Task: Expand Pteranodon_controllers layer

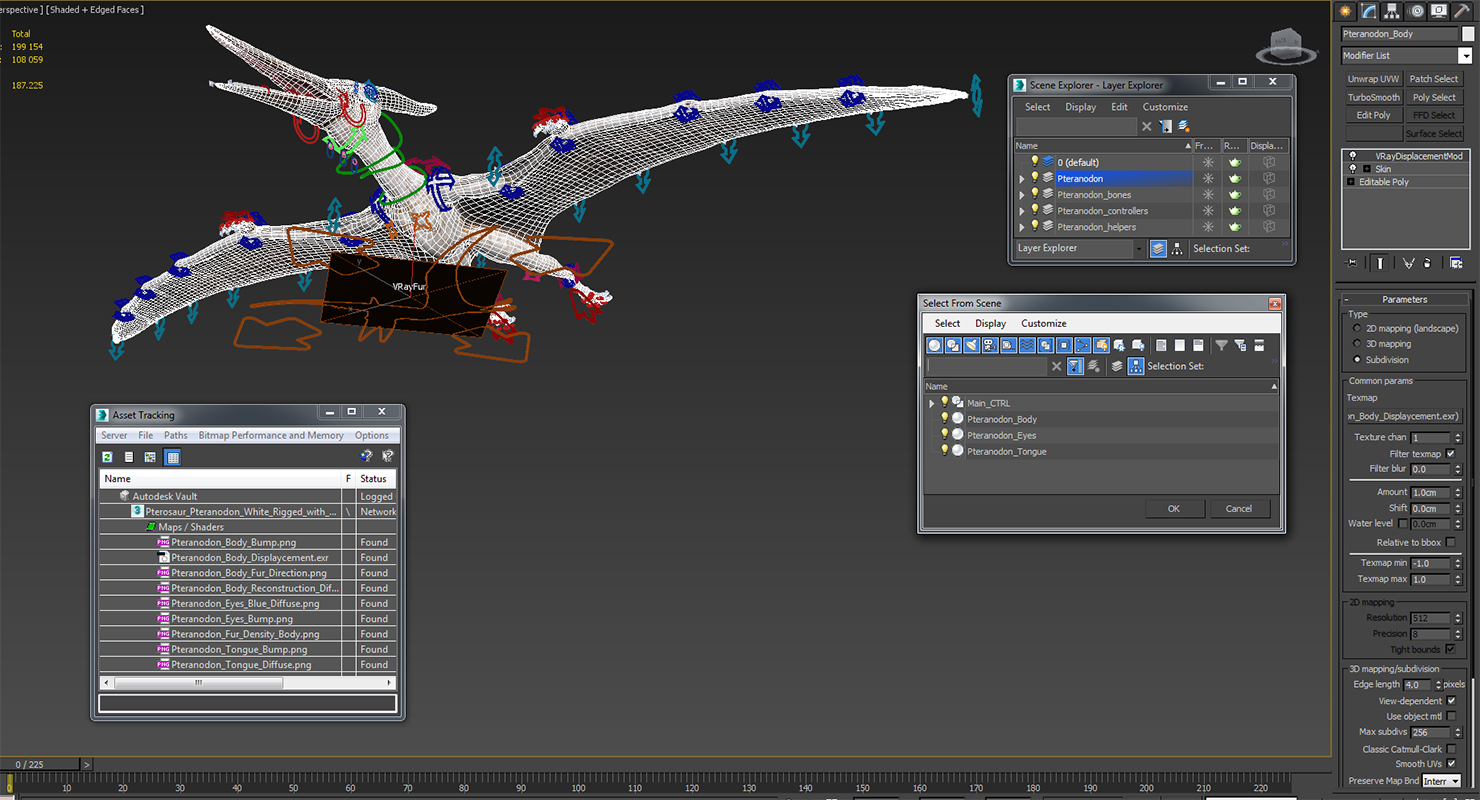Action: click(x=1022, y=210)
